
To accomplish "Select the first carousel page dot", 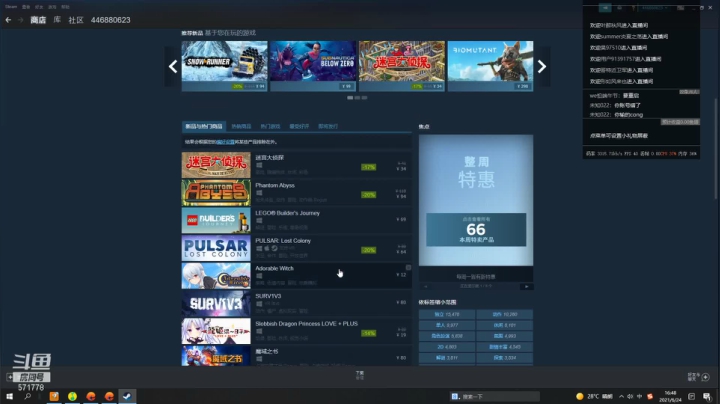I will pos(350,98).
